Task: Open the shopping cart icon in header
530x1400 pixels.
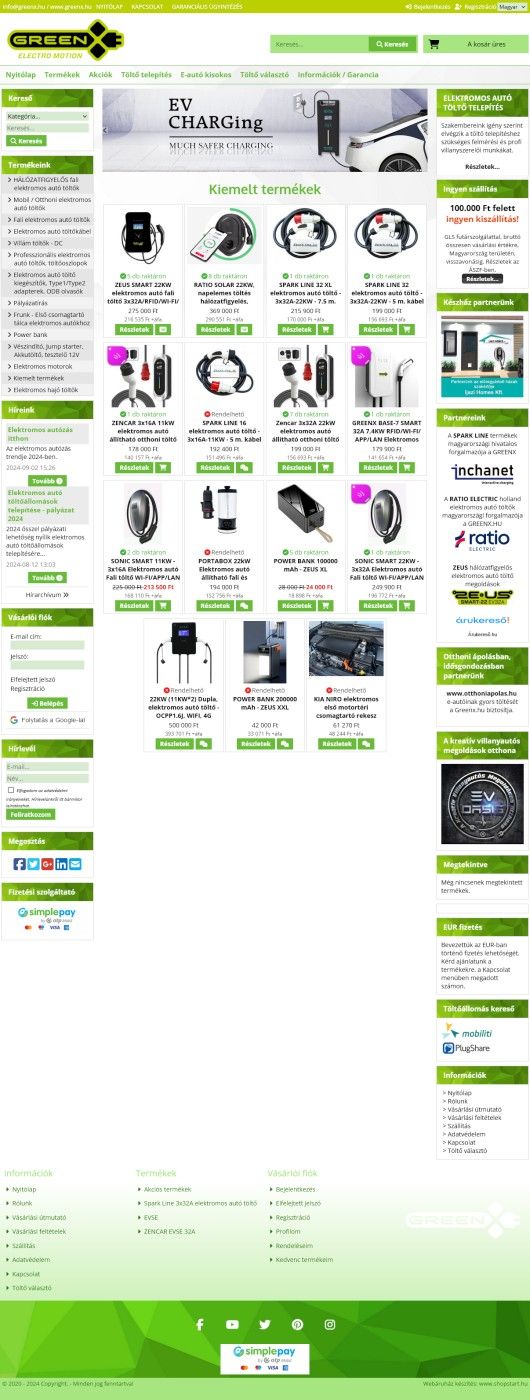Action: coord(434,44)
